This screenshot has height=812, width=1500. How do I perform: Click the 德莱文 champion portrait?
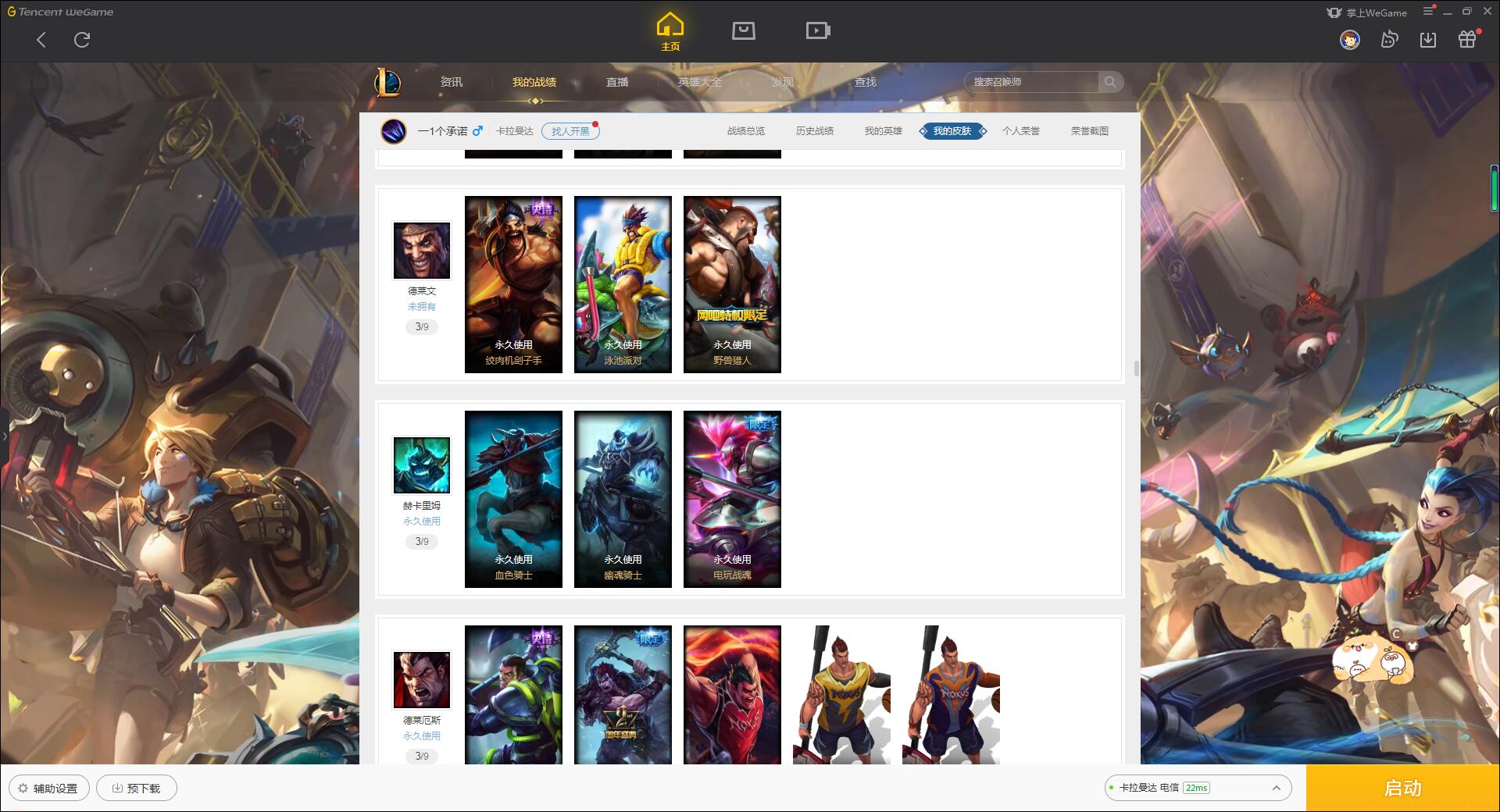(x=422, y=251)
